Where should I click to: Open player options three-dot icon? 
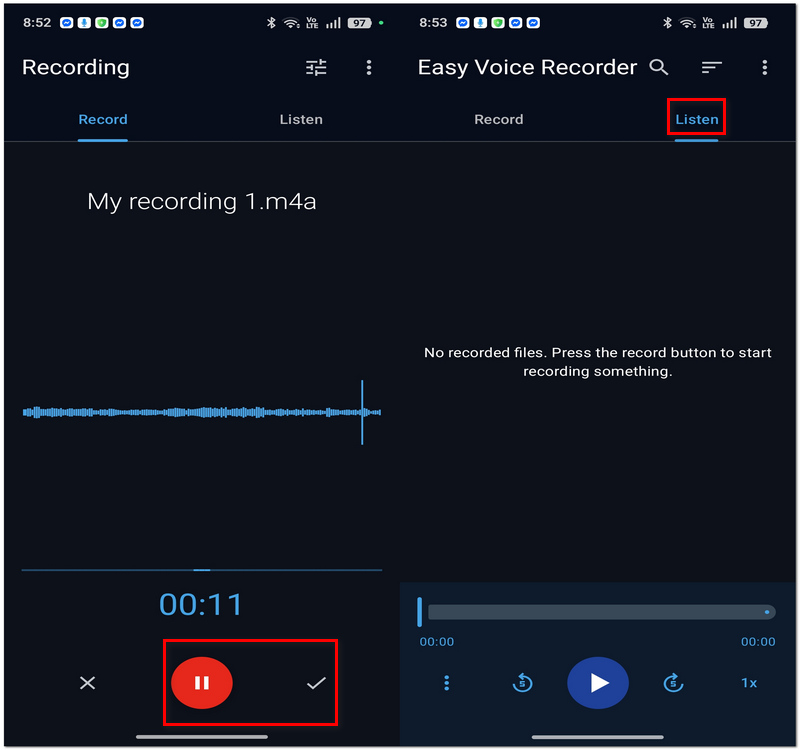pyautogui.click(x=446, y=683)
